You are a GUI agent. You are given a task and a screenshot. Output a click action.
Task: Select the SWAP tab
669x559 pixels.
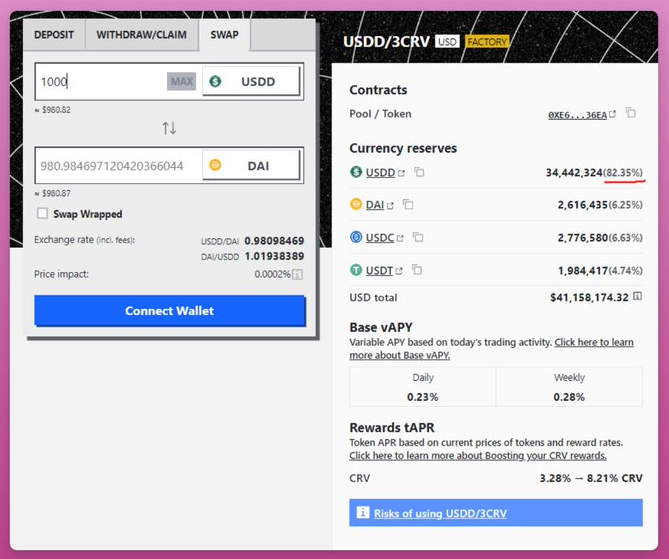224,35
